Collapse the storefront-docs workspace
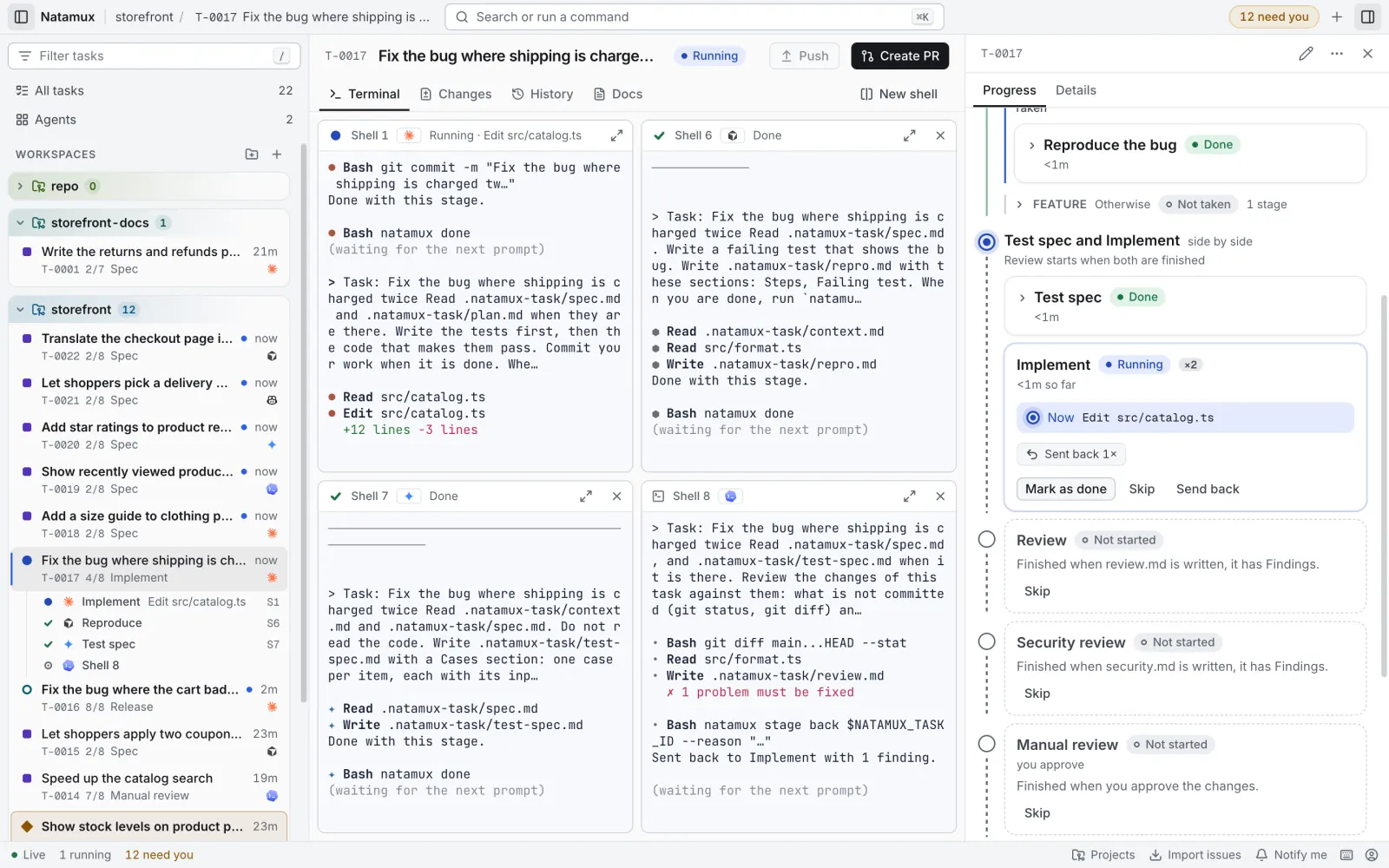The image size is (1389, 868). coord(20,223)
